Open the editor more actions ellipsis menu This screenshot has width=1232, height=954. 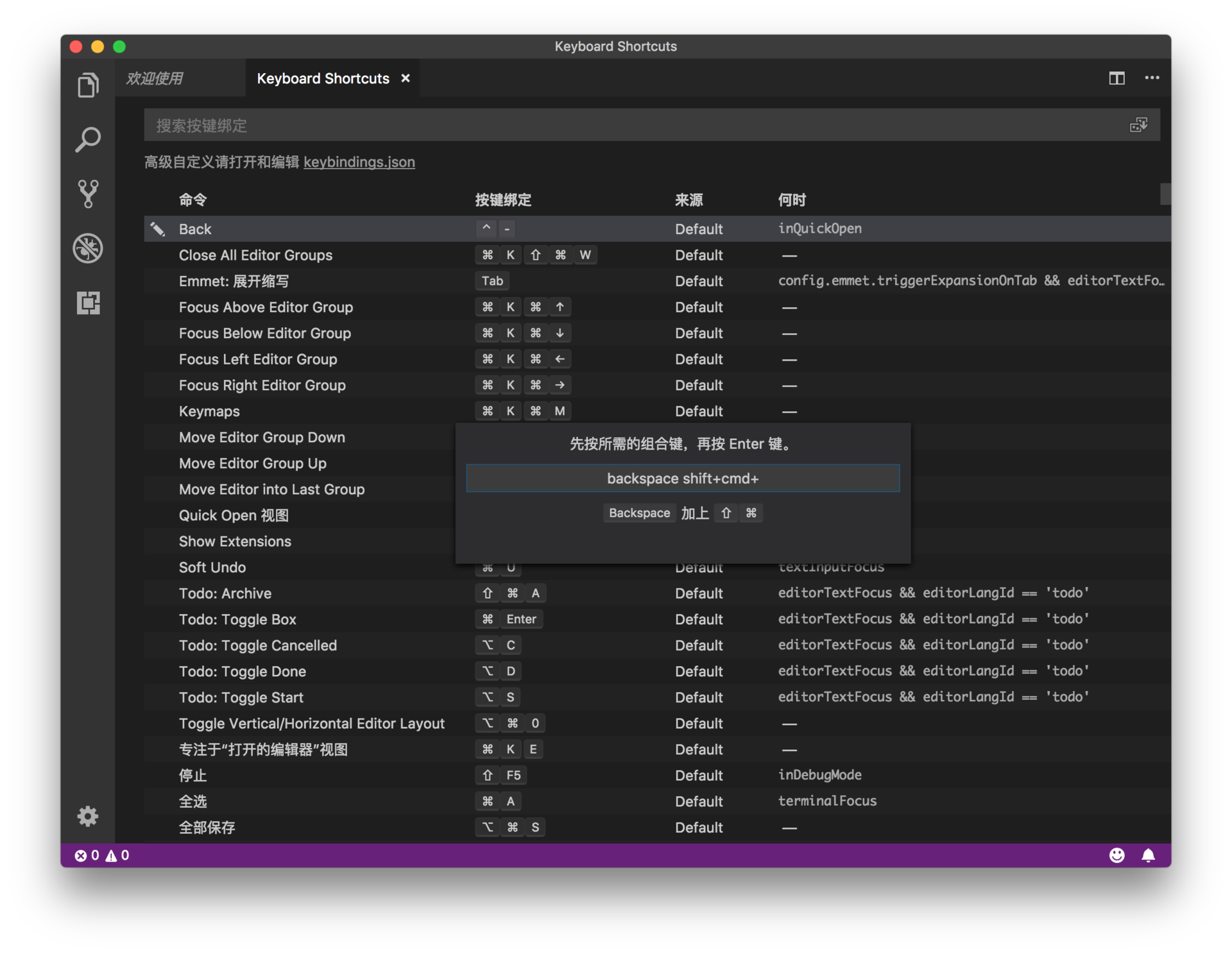pos(1152,78)
